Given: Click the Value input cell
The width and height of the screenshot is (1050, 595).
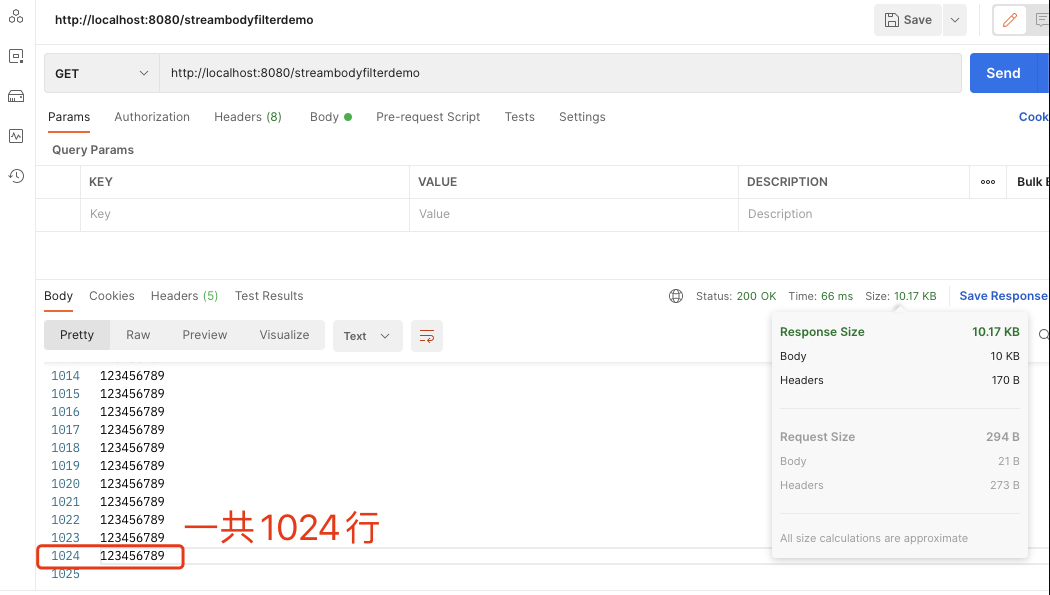Looking at the screenshot, I should point(574,214).
